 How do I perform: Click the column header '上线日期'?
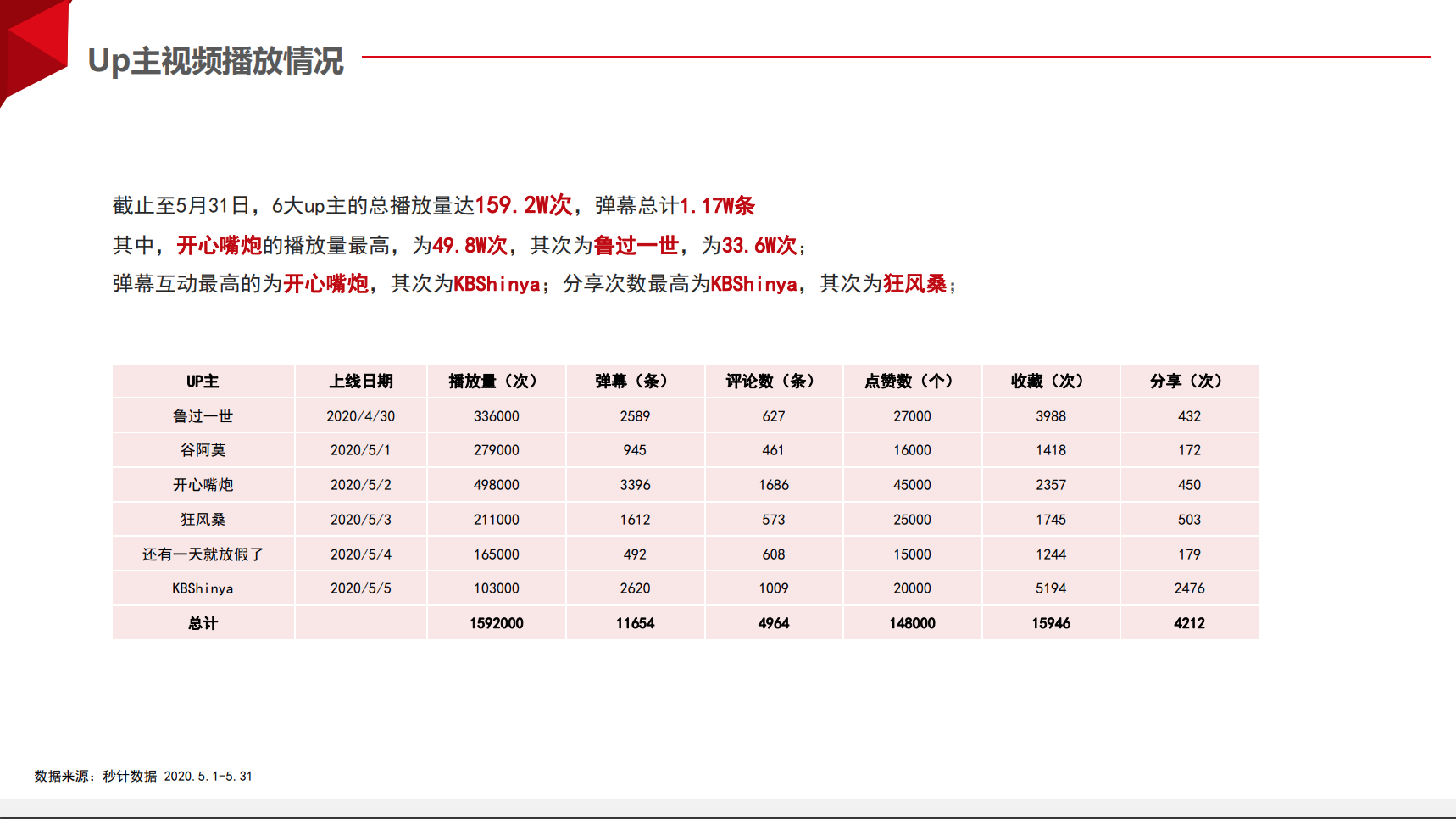(361, 382)
